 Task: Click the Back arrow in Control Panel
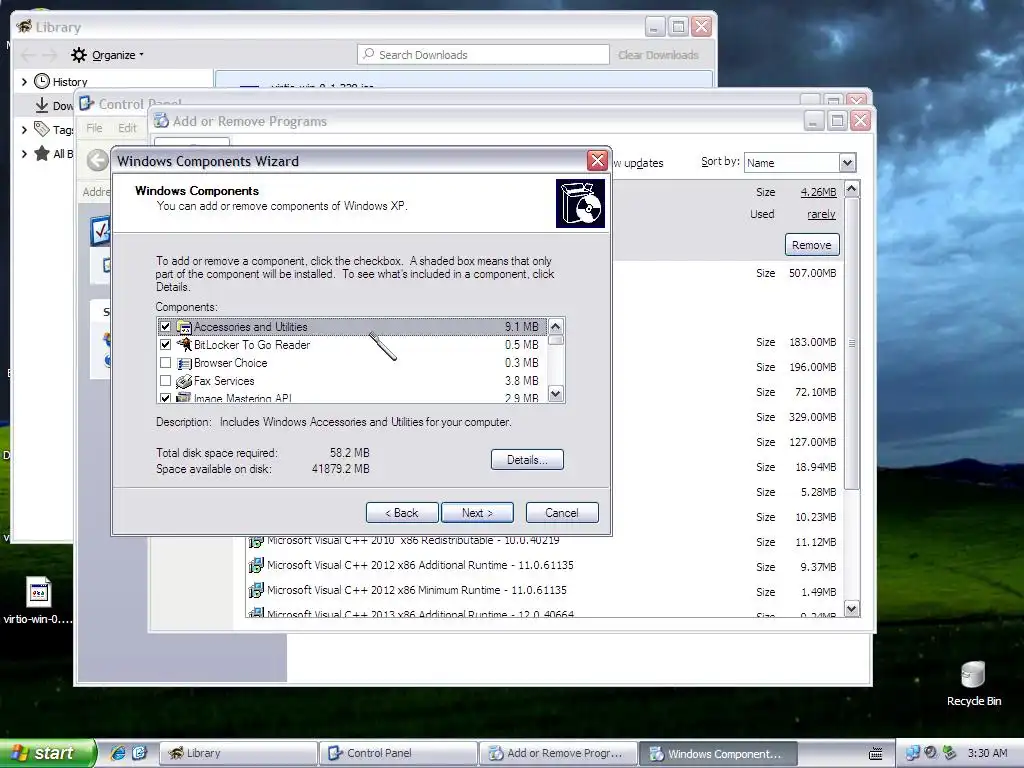97,160
